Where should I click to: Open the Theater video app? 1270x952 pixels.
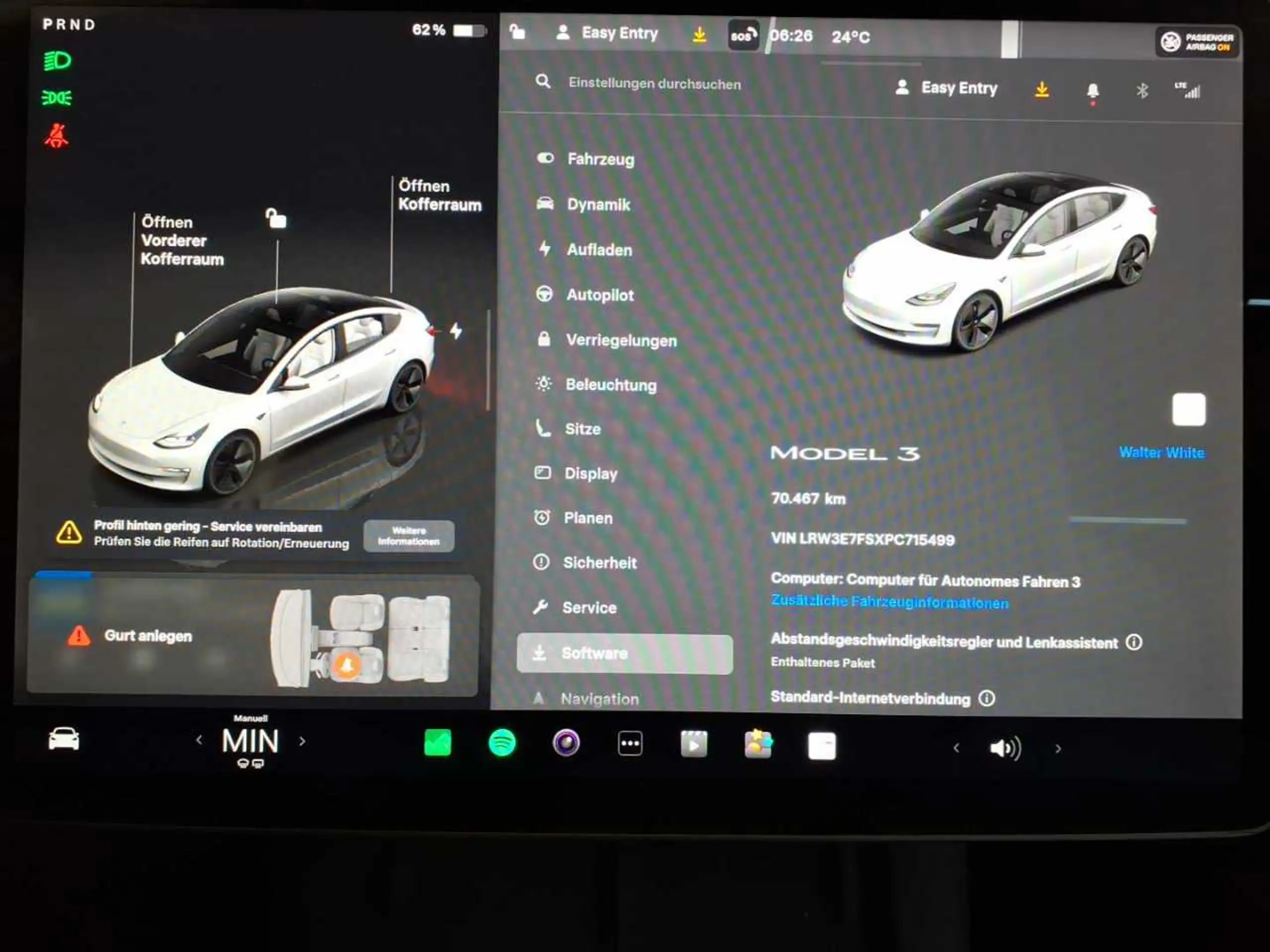(694, 744)
